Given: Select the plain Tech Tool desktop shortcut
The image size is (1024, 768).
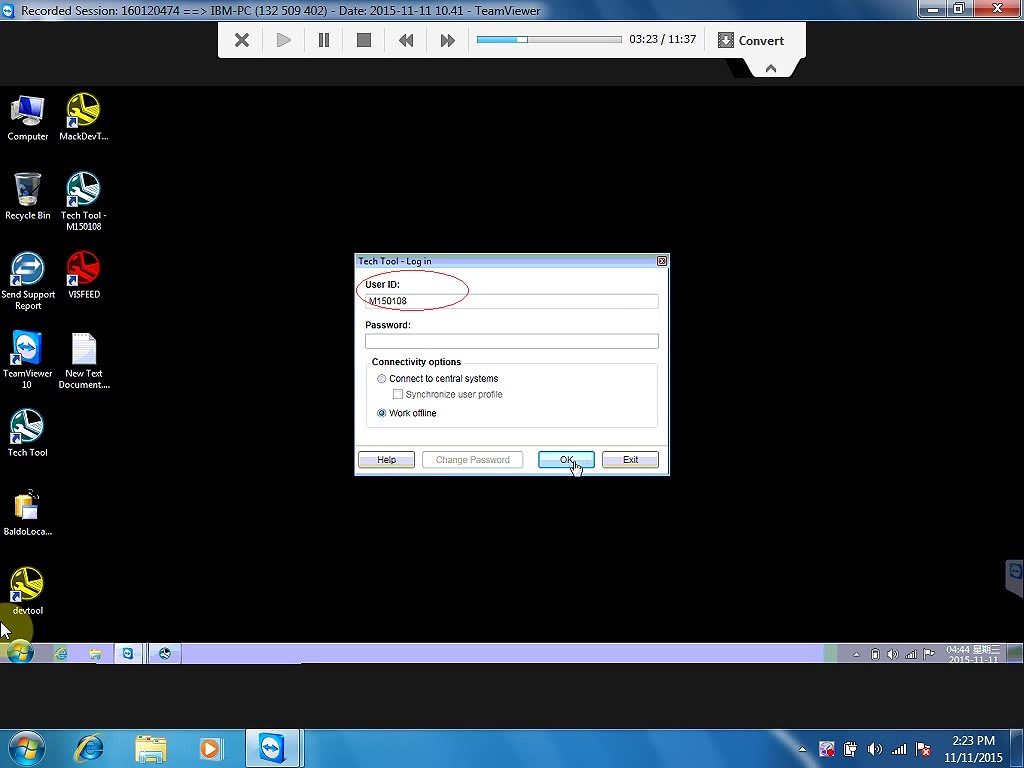Looking at the screenshot, I should click(x=27, y=433).
